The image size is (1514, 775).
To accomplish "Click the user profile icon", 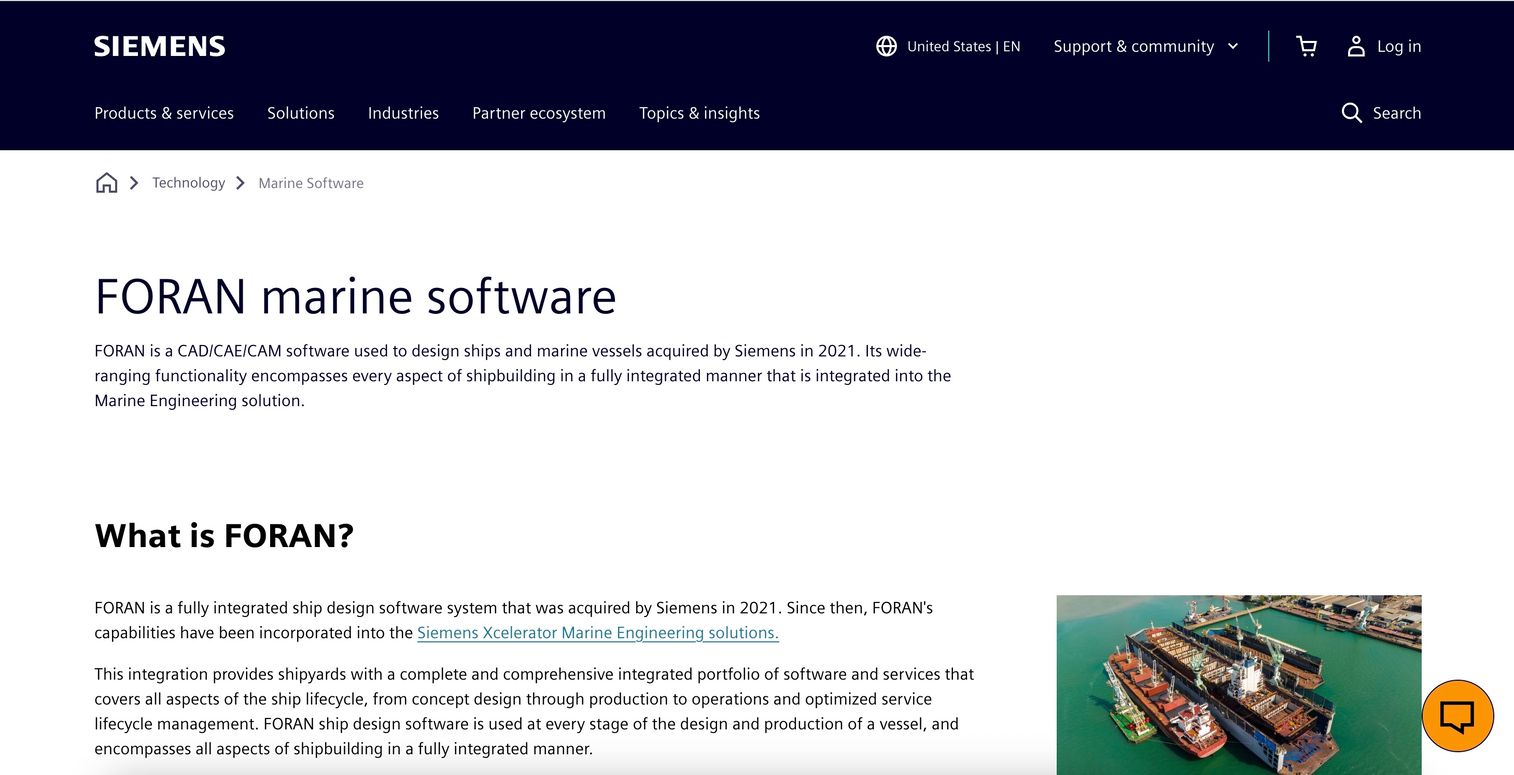I will [1356, 46].
